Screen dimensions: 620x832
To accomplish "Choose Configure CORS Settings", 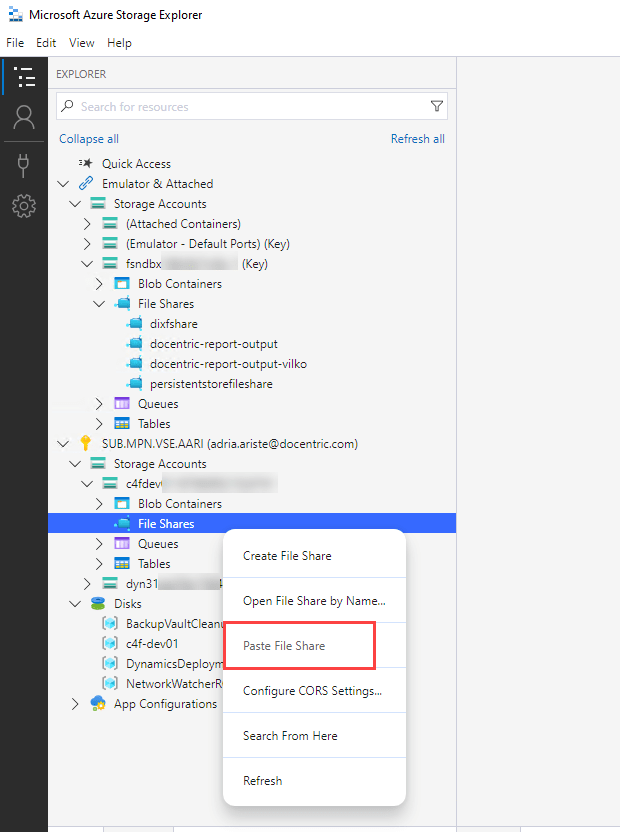I will click(x=314, y=690).
